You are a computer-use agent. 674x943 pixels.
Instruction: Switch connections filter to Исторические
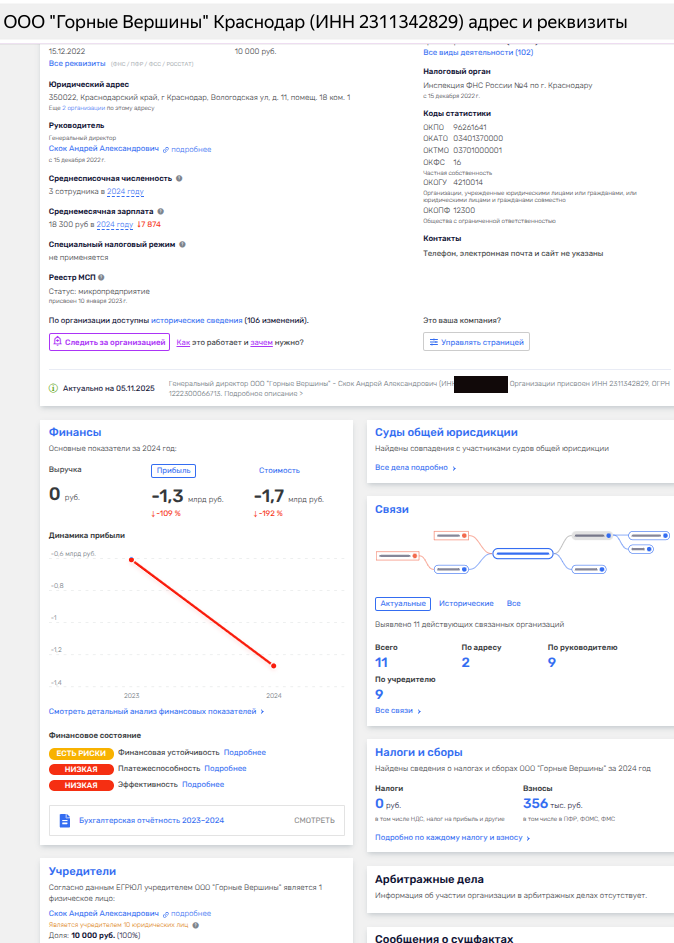coord(467,604)
